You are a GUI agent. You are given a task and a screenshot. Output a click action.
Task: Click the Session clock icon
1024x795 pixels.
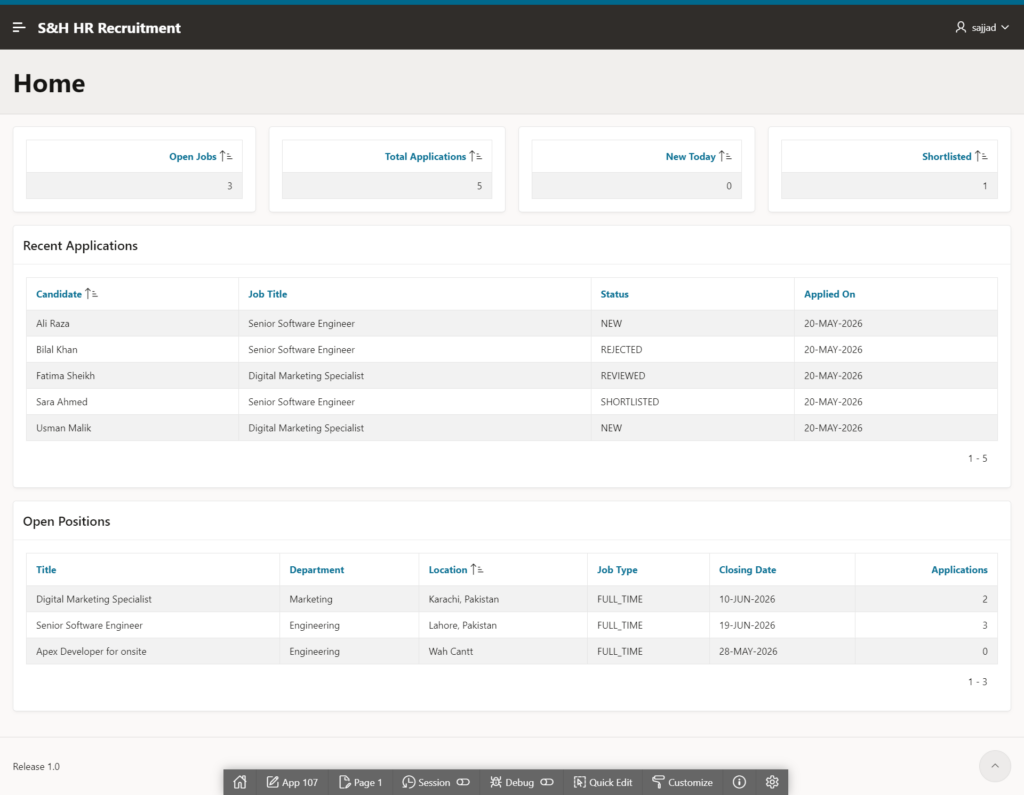pos(409,782)
